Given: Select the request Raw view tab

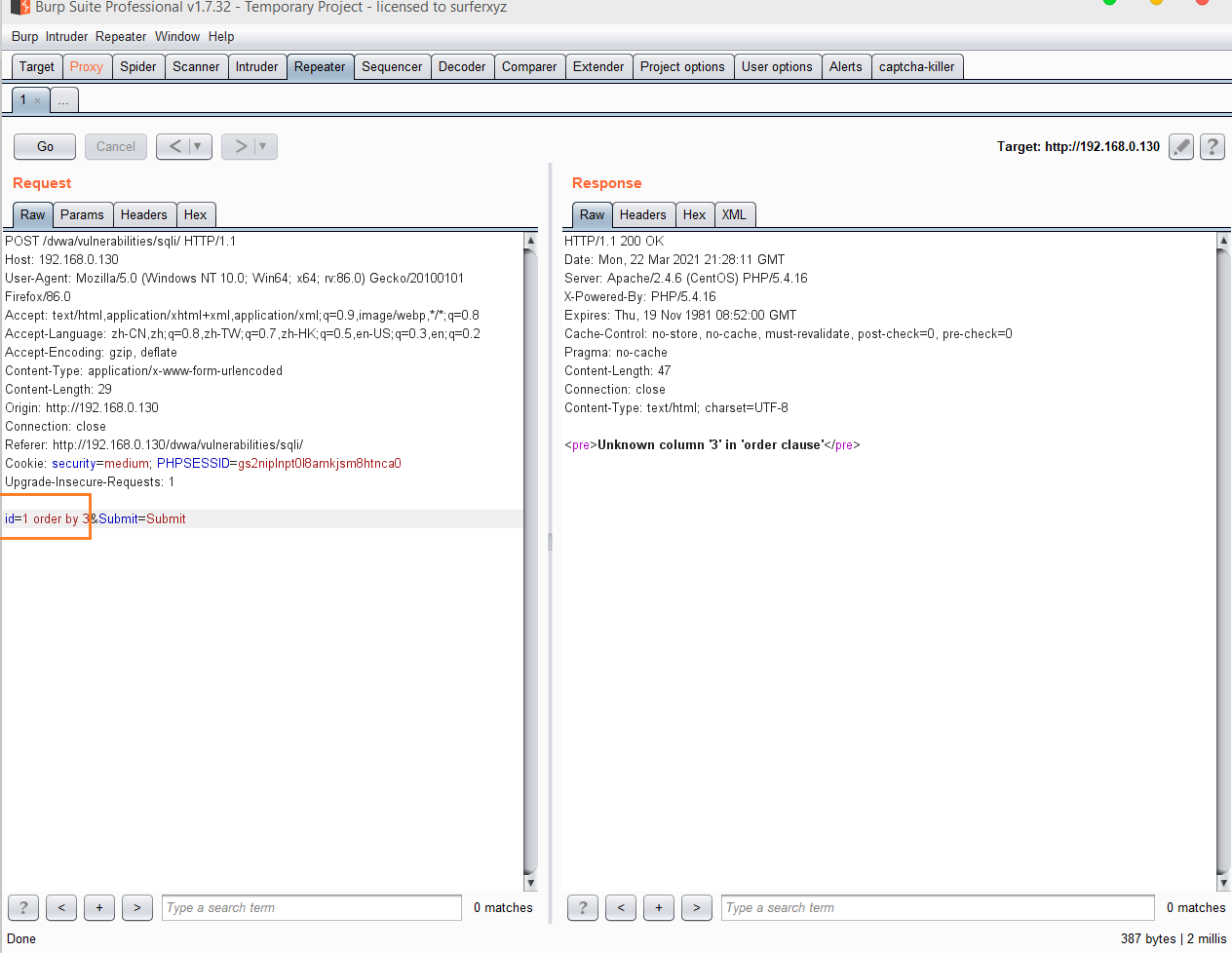Looking at the screenshot, I should [x=32, y=214].
